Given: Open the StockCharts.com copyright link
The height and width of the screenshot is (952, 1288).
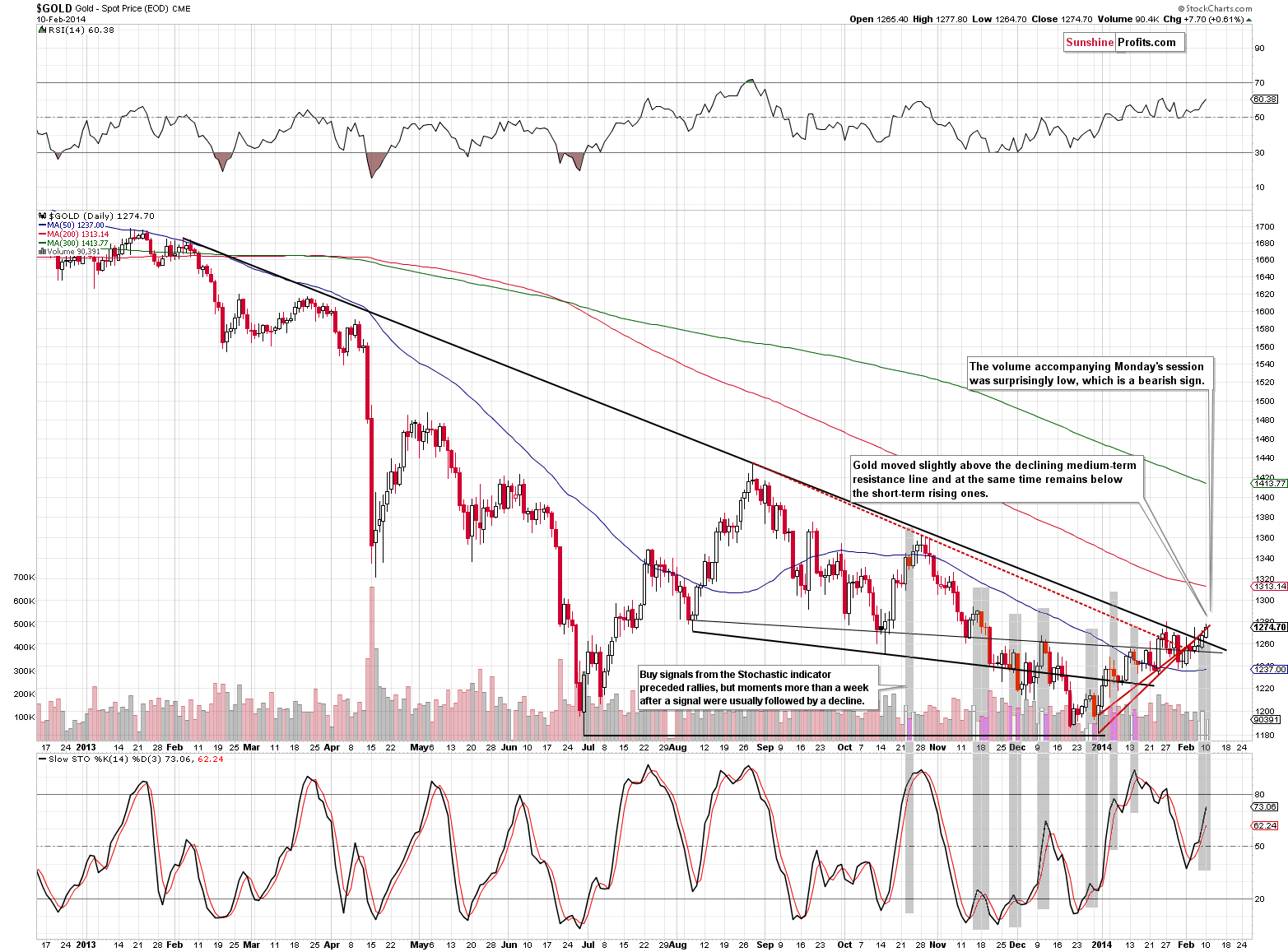Looking at the screenshot, I should pyautogui.click(x=1214, y=8).
